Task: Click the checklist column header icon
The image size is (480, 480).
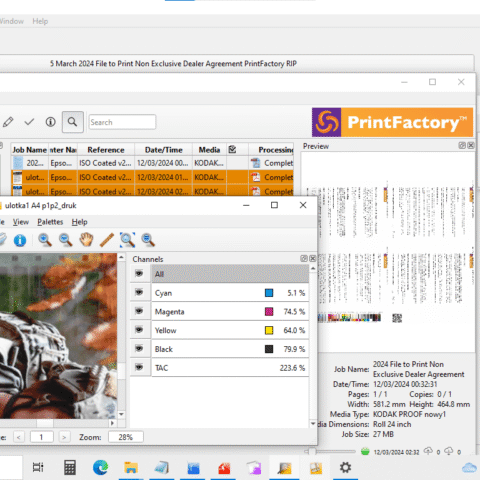Action: coord(232,150)
